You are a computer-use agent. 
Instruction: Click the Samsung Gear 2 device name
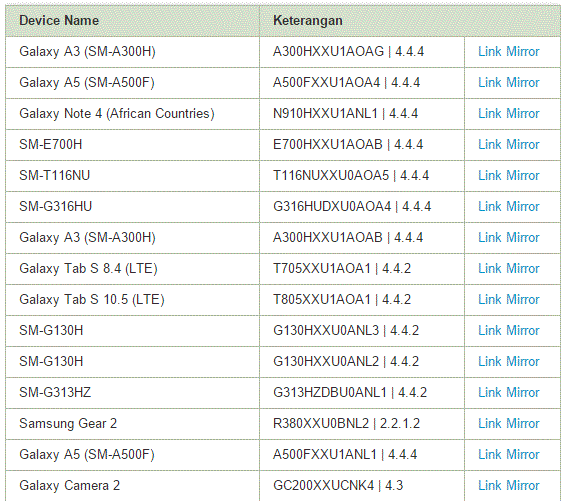point(68,424)
